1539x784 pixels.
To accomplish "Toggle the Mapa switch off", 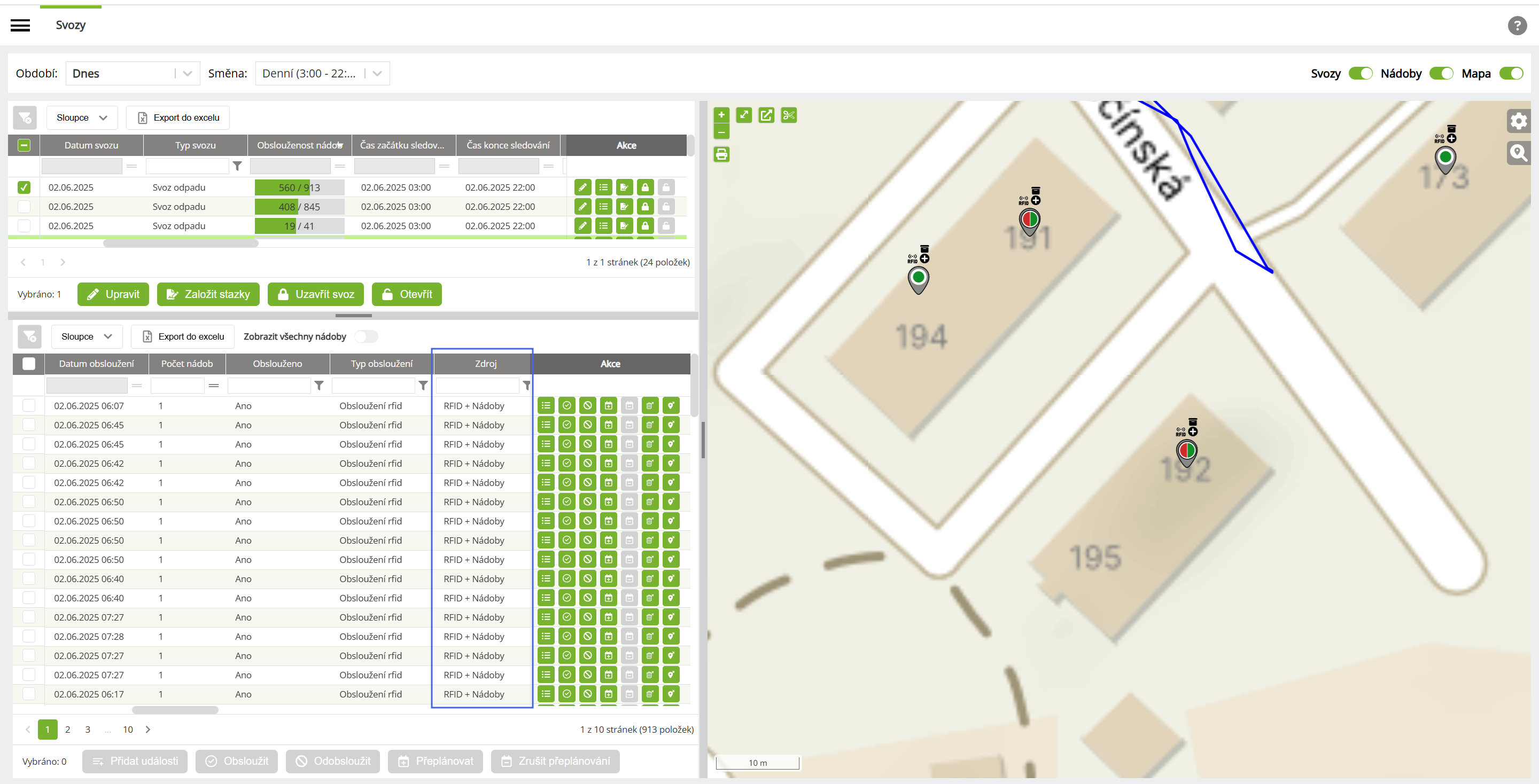I will click(x=1511, y=74).
